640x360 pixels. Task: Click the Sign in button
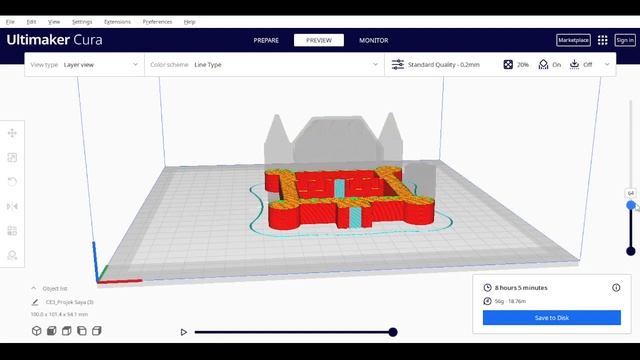(x=625, y=40)
